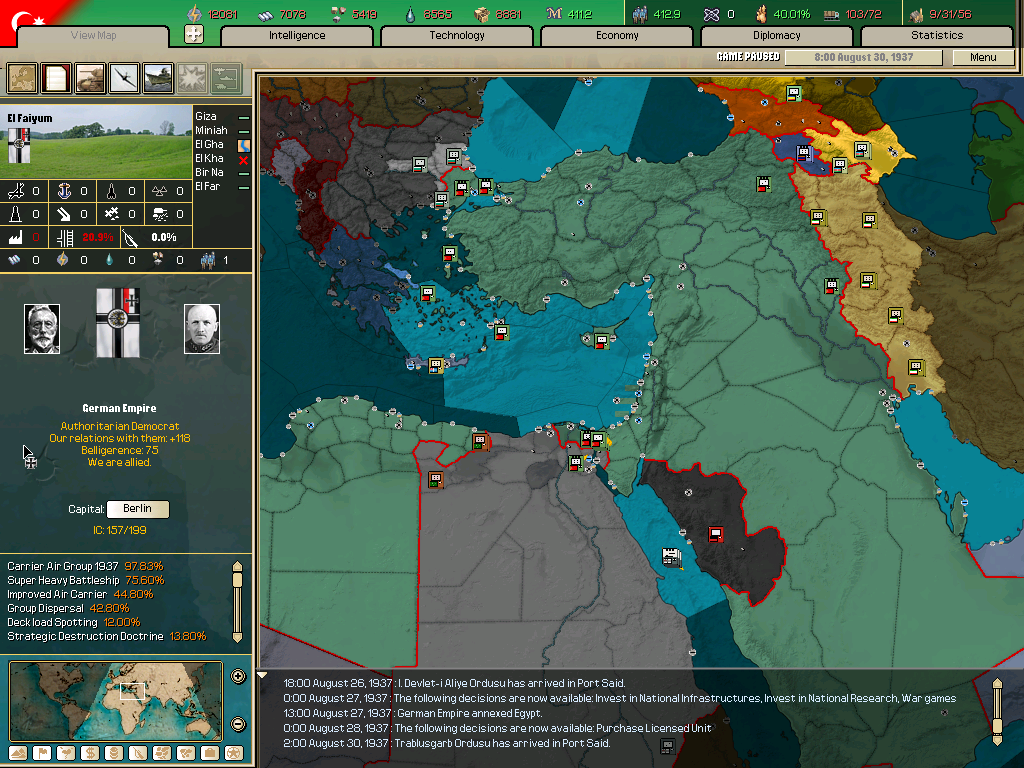1024x768 pixels.
Task: Click the research list scroll-down arrow
Action: (237, 636)
